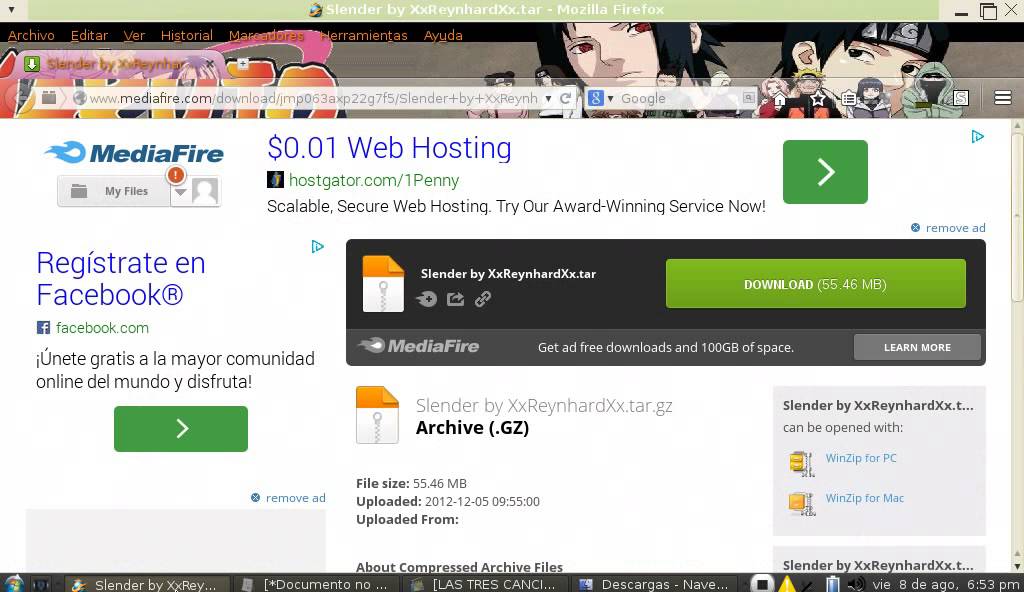Image resolution: width=1024 pixels, height=592 pixels.
Task: Expand the account dropdown arrow next to My Files
Action: coord(180,192)
